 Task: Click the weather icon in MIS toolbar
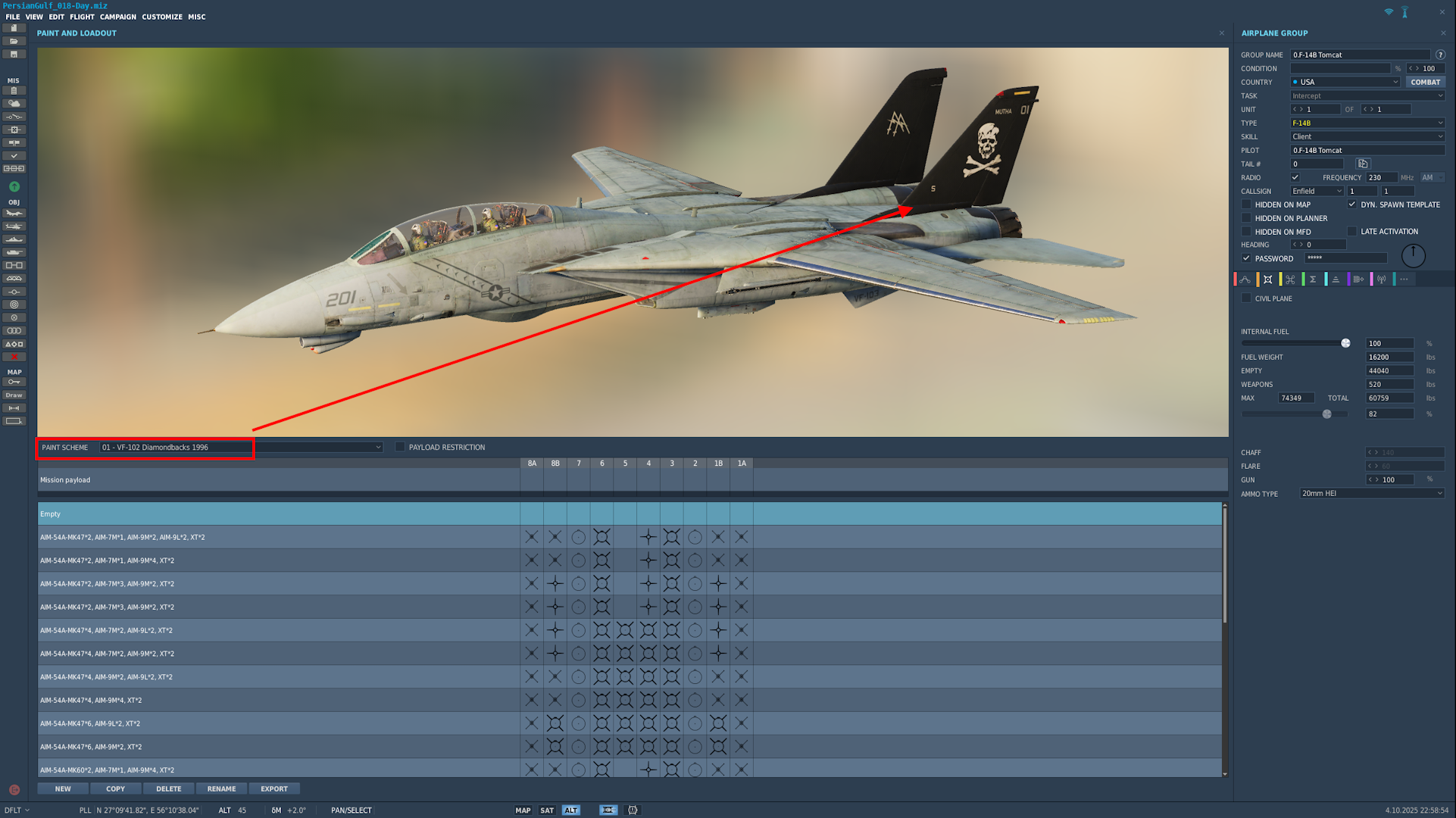coord(14,104)
